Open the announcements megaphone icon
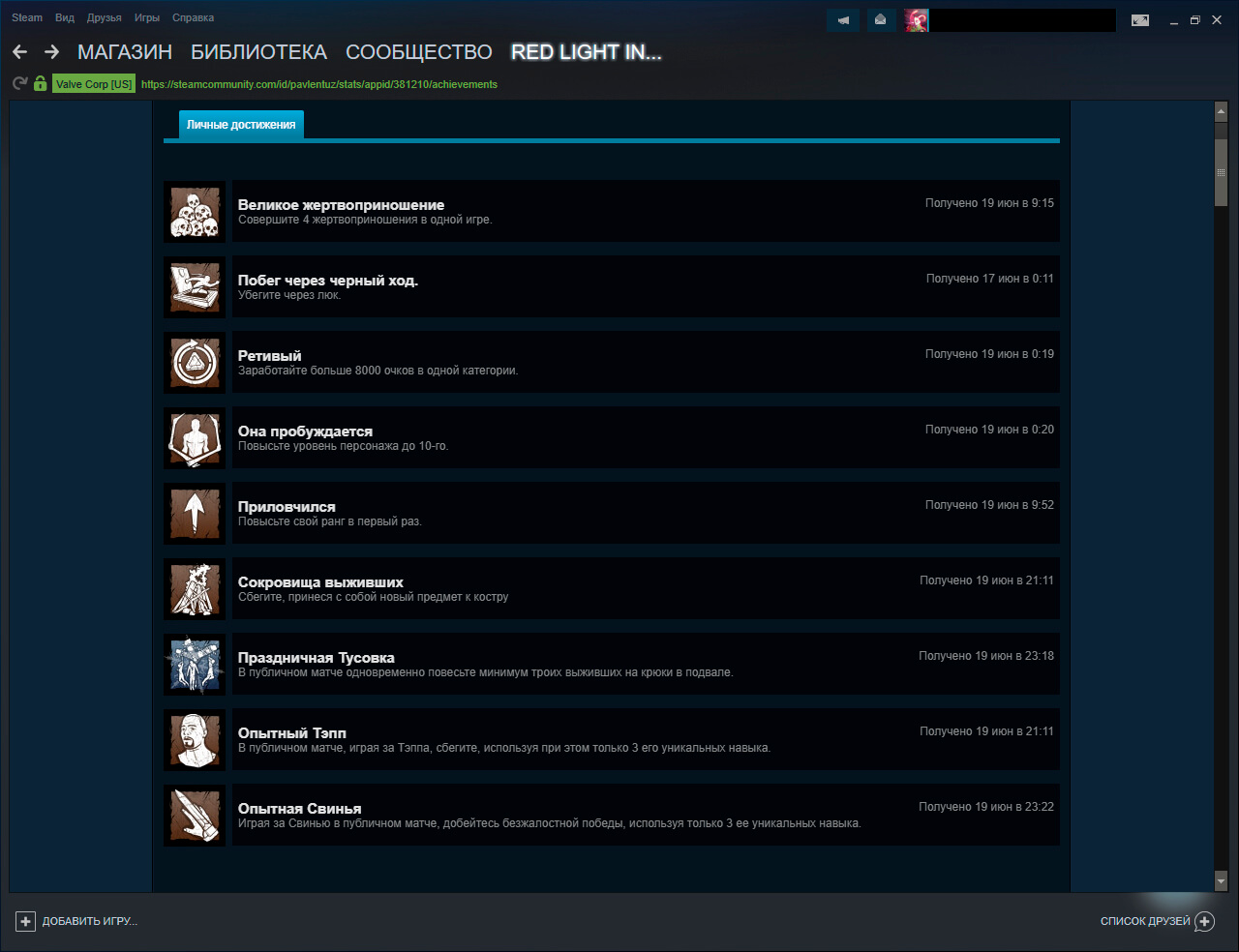Screen dimensions: 1239x952 843,19
